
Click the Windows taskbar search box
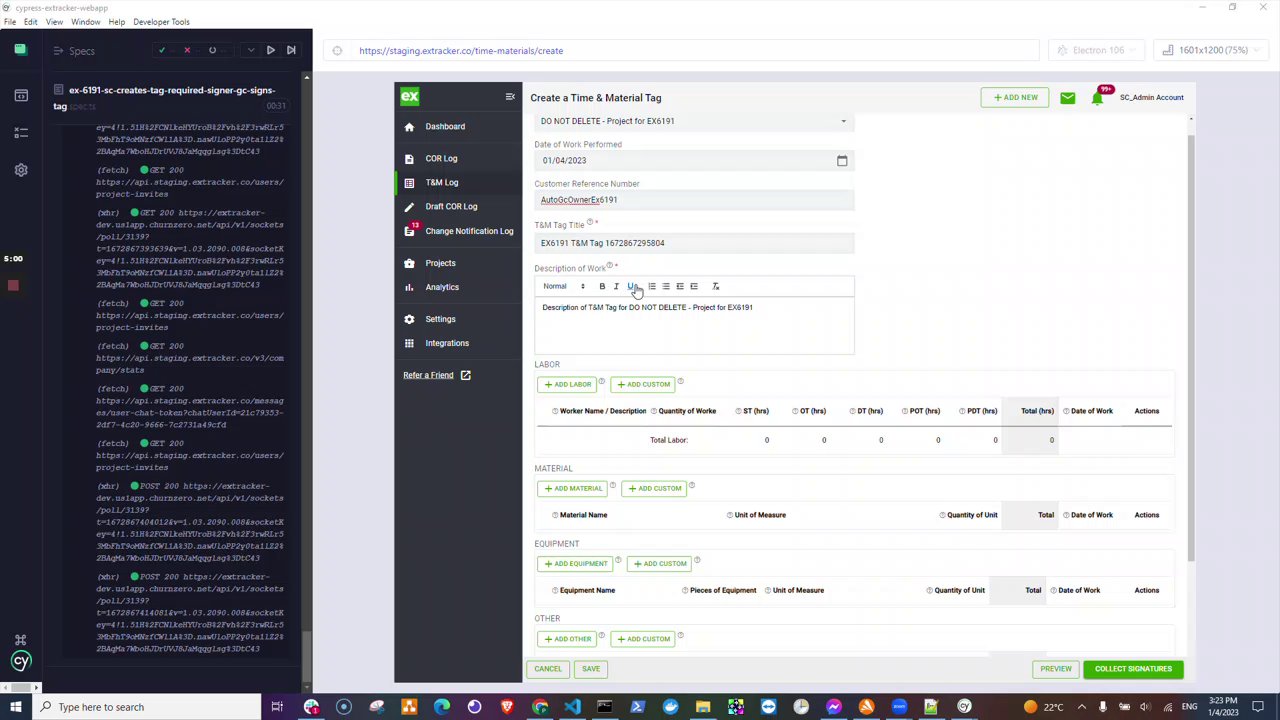tap(148, 707)
